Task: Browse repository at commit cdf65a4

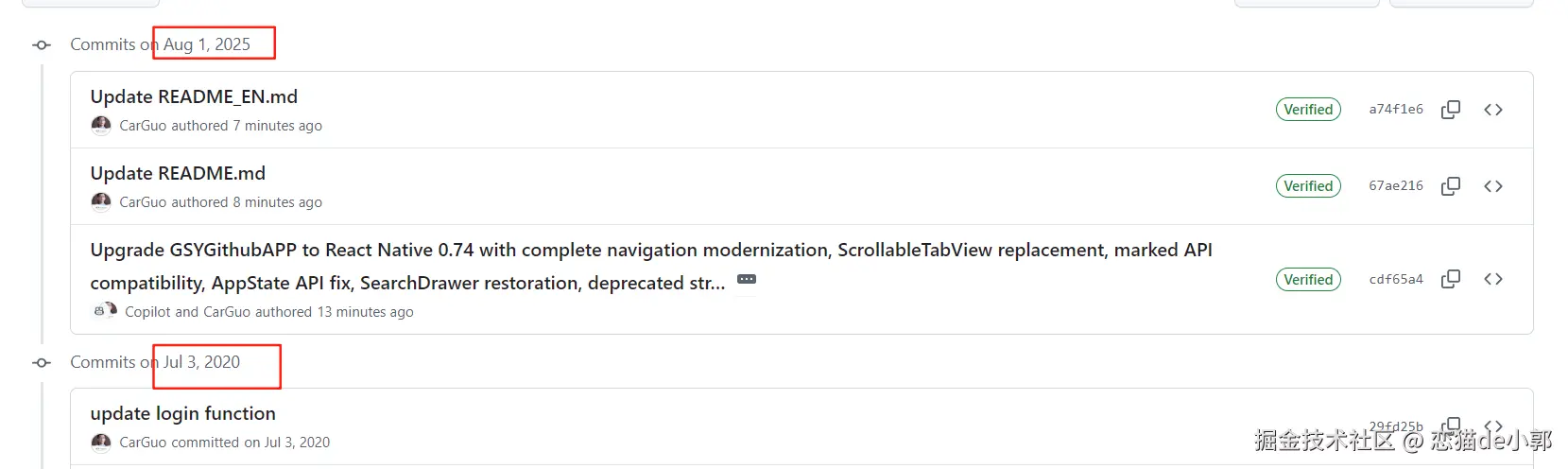Action: [1493, 279]
